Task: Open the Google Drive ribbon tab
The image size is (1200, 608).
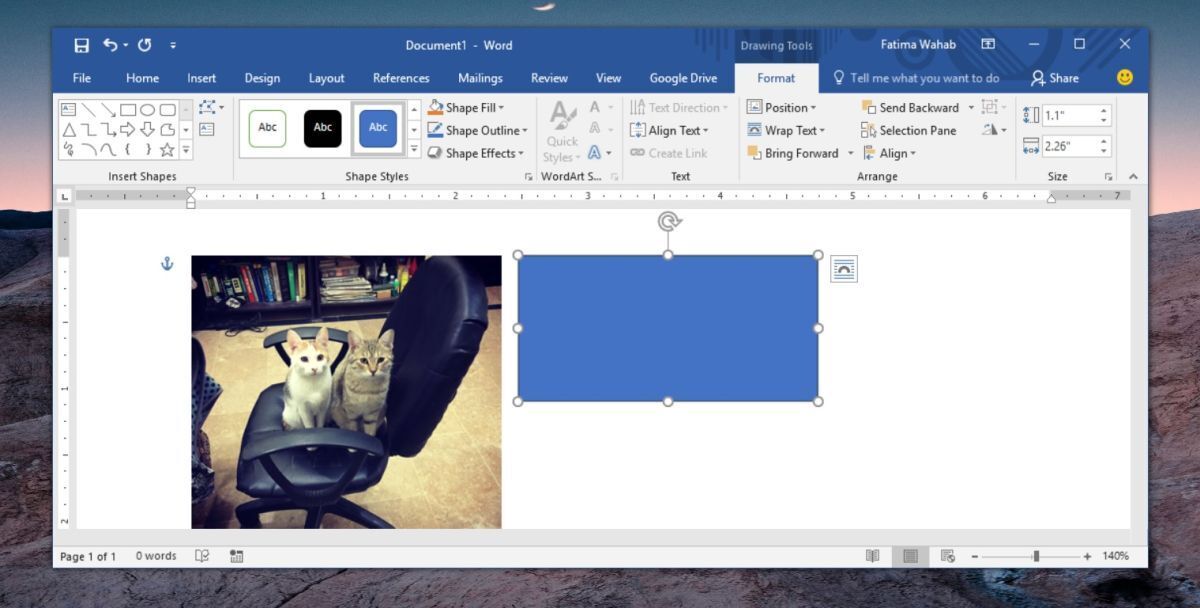Action: coord(683,77)
